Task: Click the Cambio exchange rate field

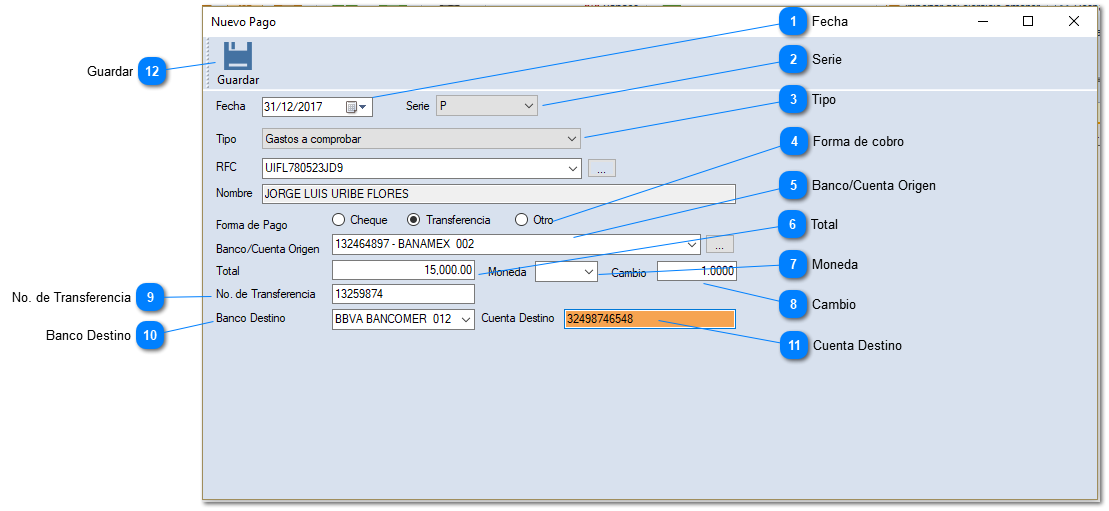Action: pyautogui.click(x=696, y=271)
